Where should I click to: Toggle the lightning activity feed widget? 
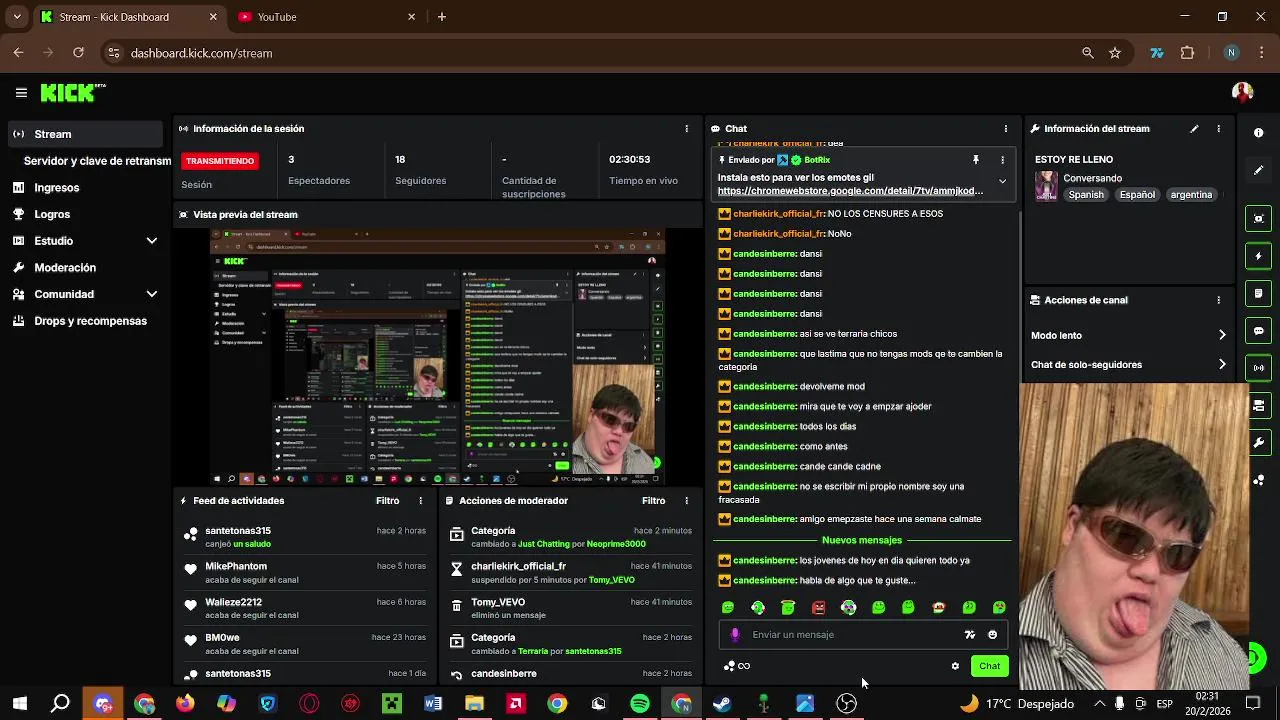coord(1258,256)
